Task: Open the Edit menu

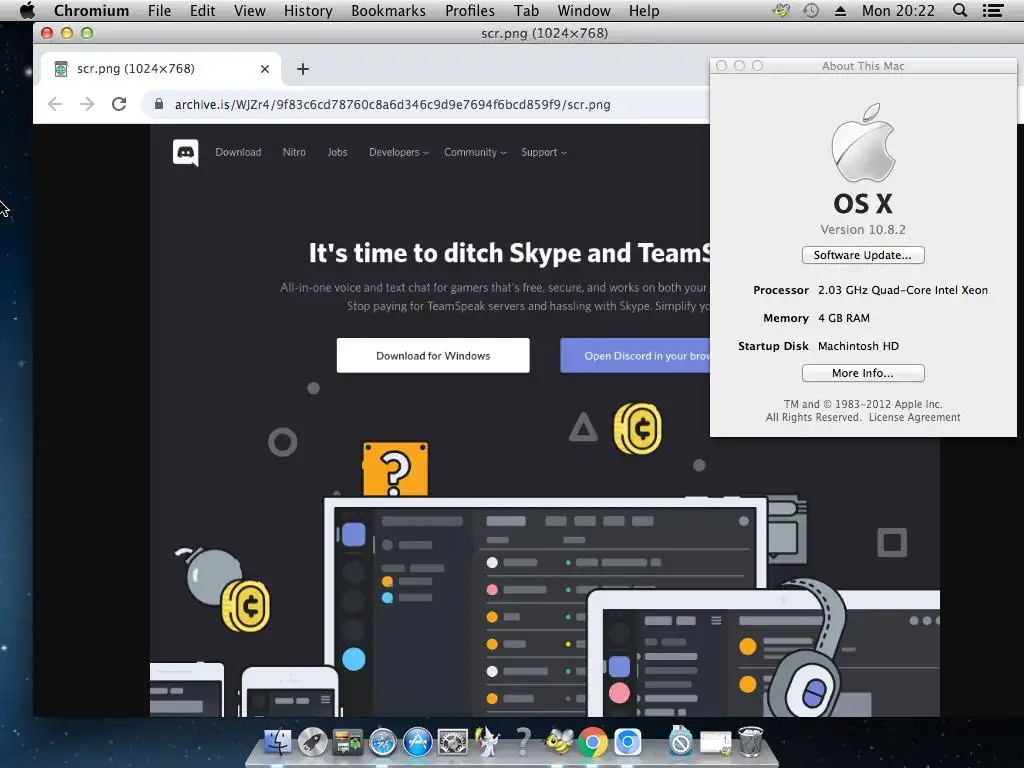Action: click(x=202, y=11)
